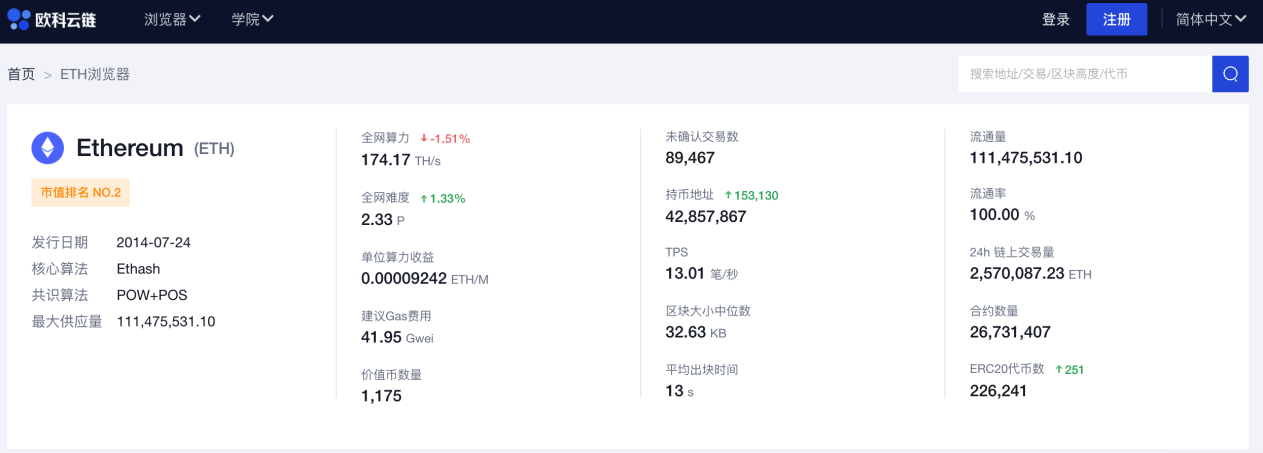Click the 24h 链上交易量 label
The image size is (1263, 453).
pyautogui.click(x=1012, y=252)
